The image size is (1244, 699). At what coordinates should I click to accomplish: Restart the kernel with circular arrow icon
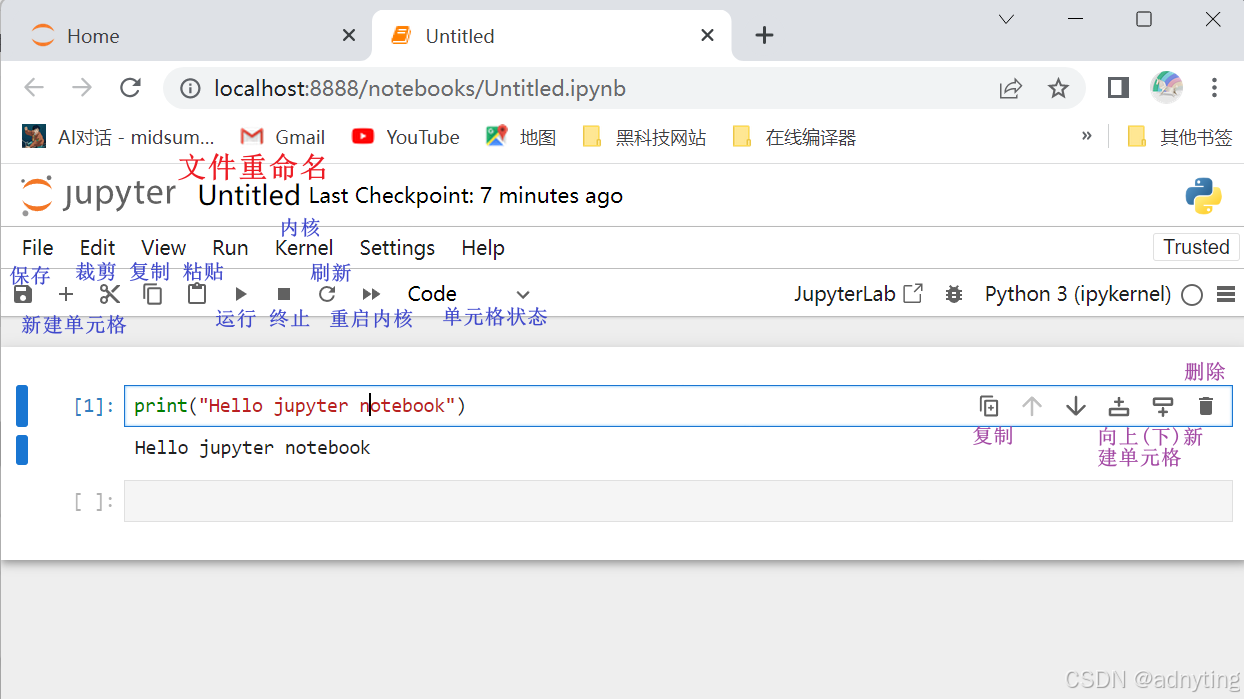click(x=327, y=294)
